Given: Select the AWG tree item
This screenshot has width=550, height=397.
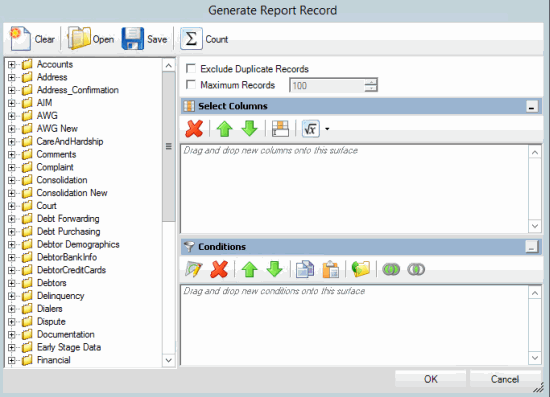Looking at the screenshot, I should coord(47,116).
